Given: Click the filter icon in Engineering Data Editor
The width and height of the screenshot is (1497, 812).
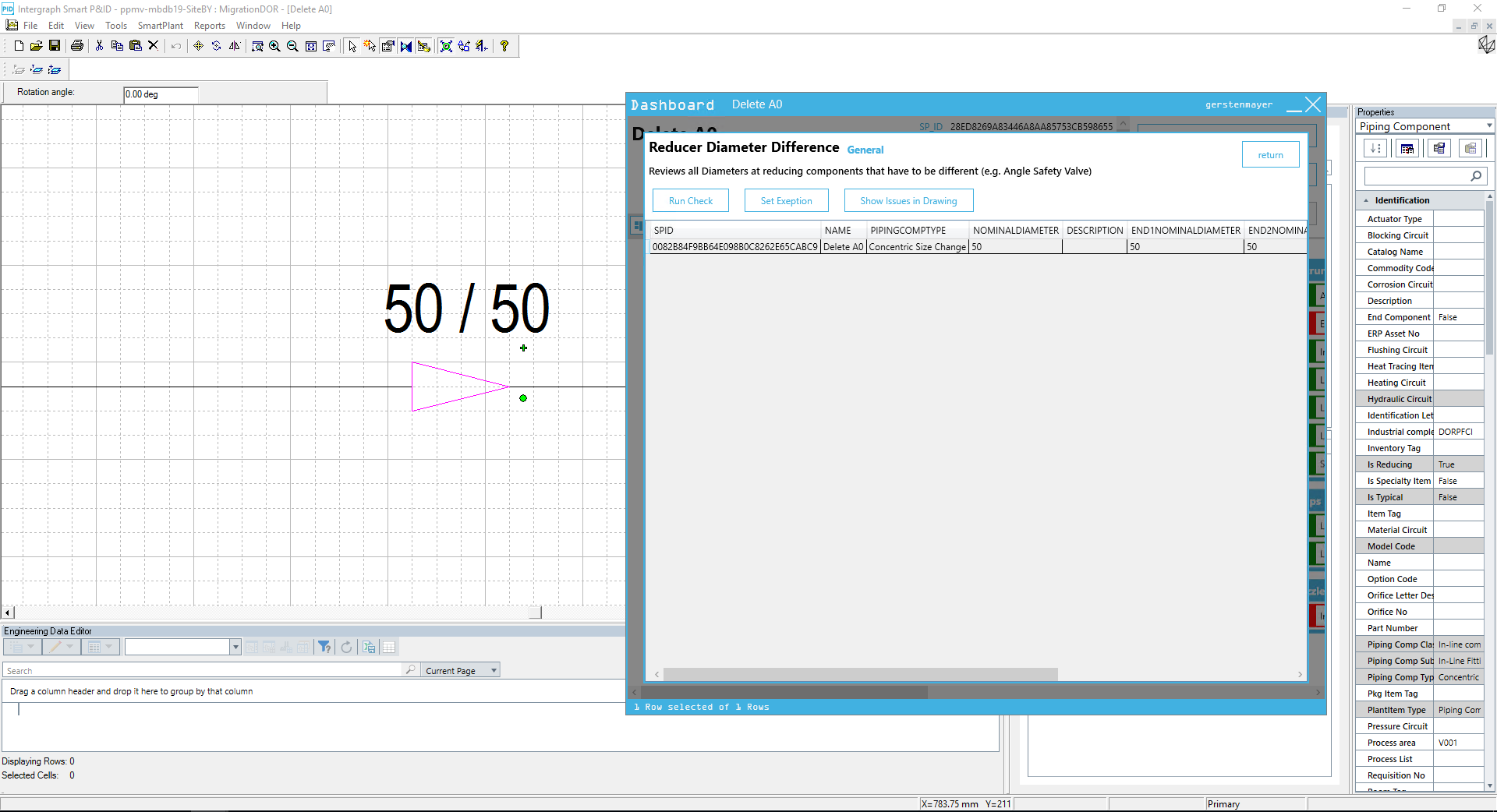Looking at the screenshot, I should point(324,647).
